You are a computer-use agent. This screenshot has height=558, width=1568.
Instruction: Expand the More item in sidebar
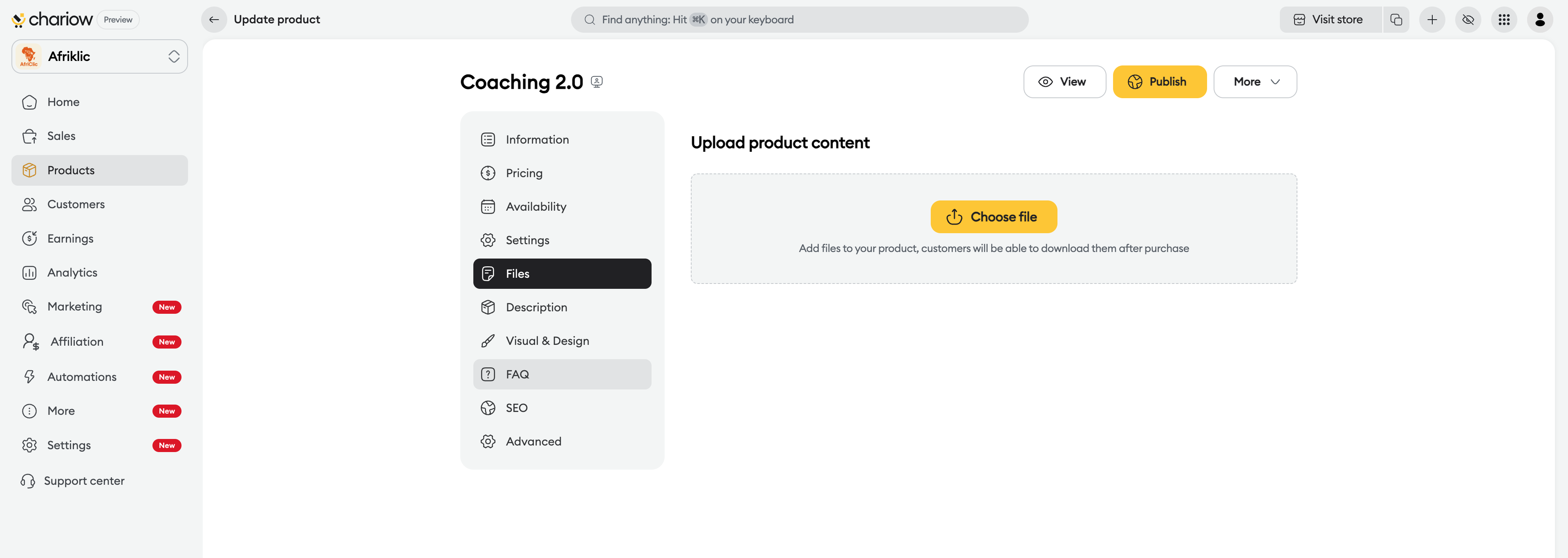[x=61, y=411]
